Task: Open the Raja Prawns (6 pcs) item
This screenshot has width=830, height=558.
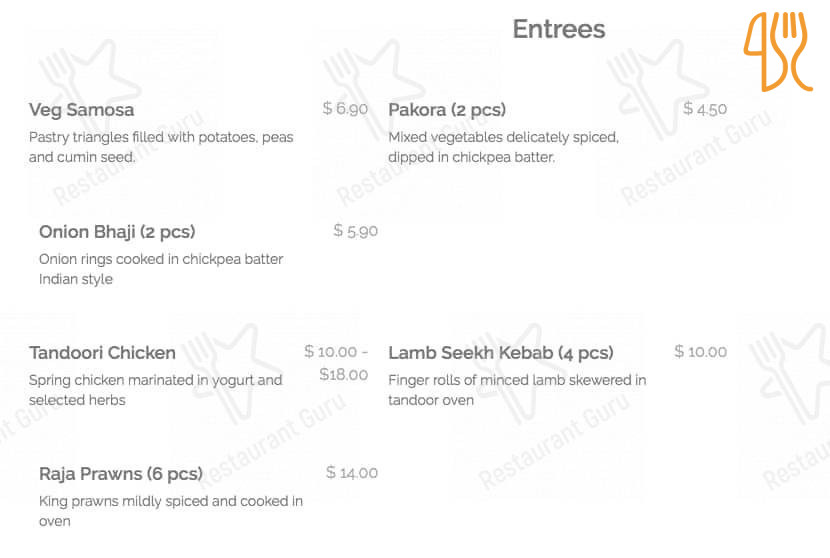Action: 120,473
